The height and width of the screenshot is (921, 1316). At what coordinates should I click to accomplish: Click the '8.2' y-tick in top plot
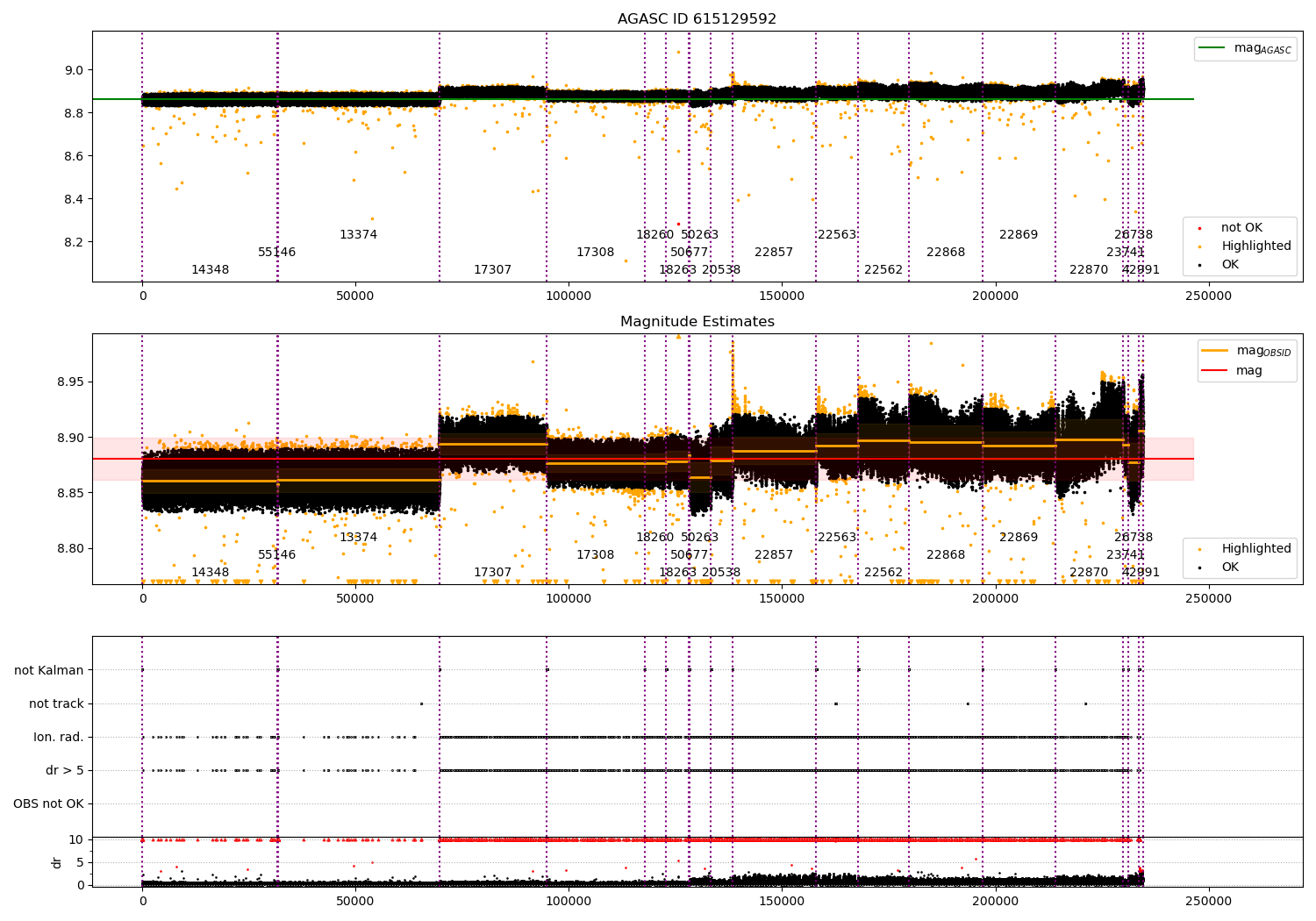74,243
